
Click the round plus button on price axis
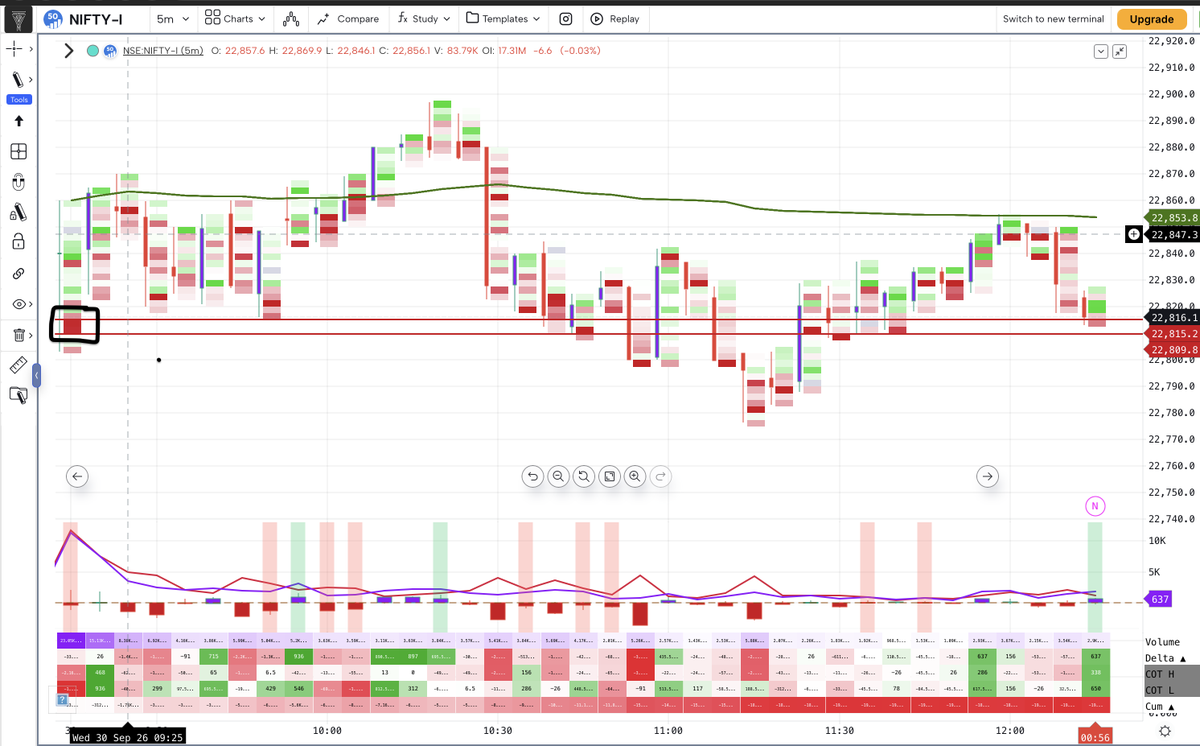coord(1134,234)
